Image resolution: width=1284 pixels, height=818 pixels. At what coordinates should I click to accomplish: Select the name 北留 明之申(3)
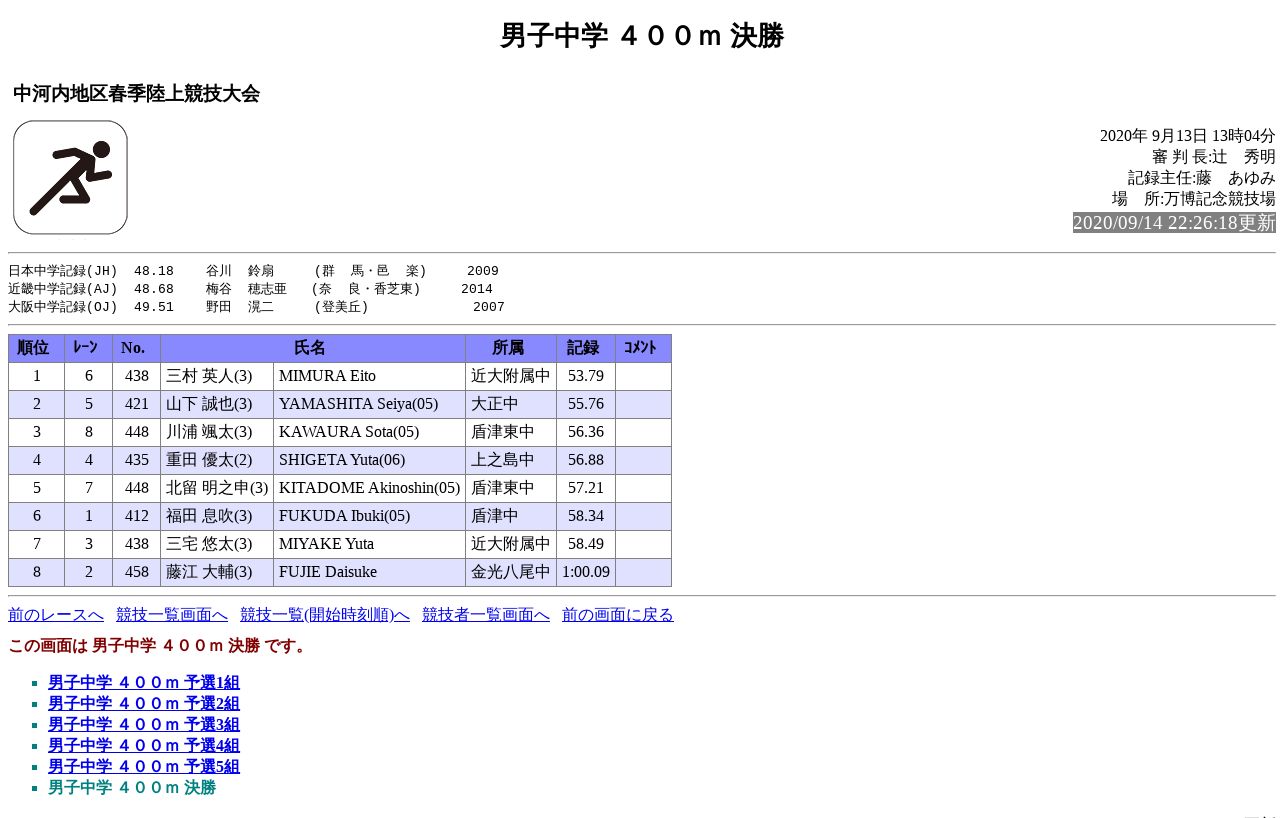coord(217,488)
